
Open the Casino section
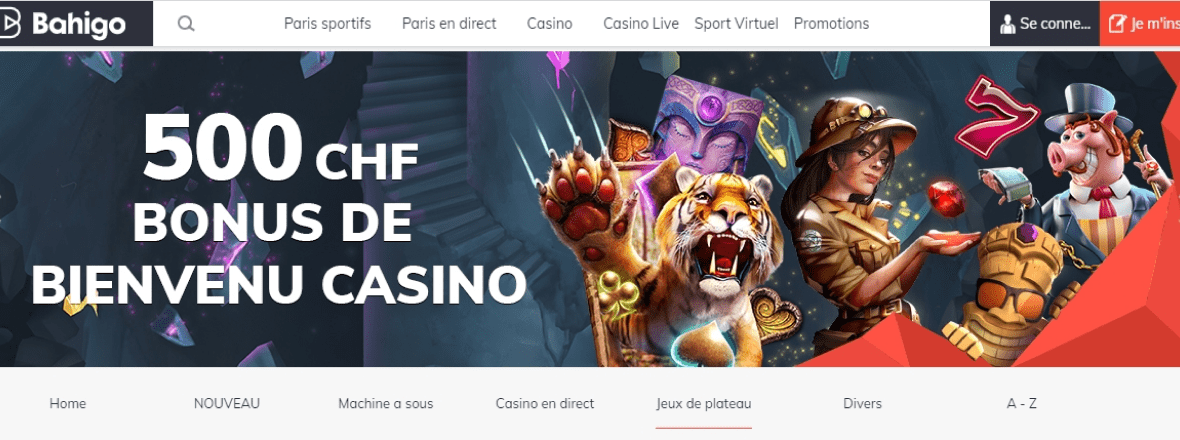[549, 24]
